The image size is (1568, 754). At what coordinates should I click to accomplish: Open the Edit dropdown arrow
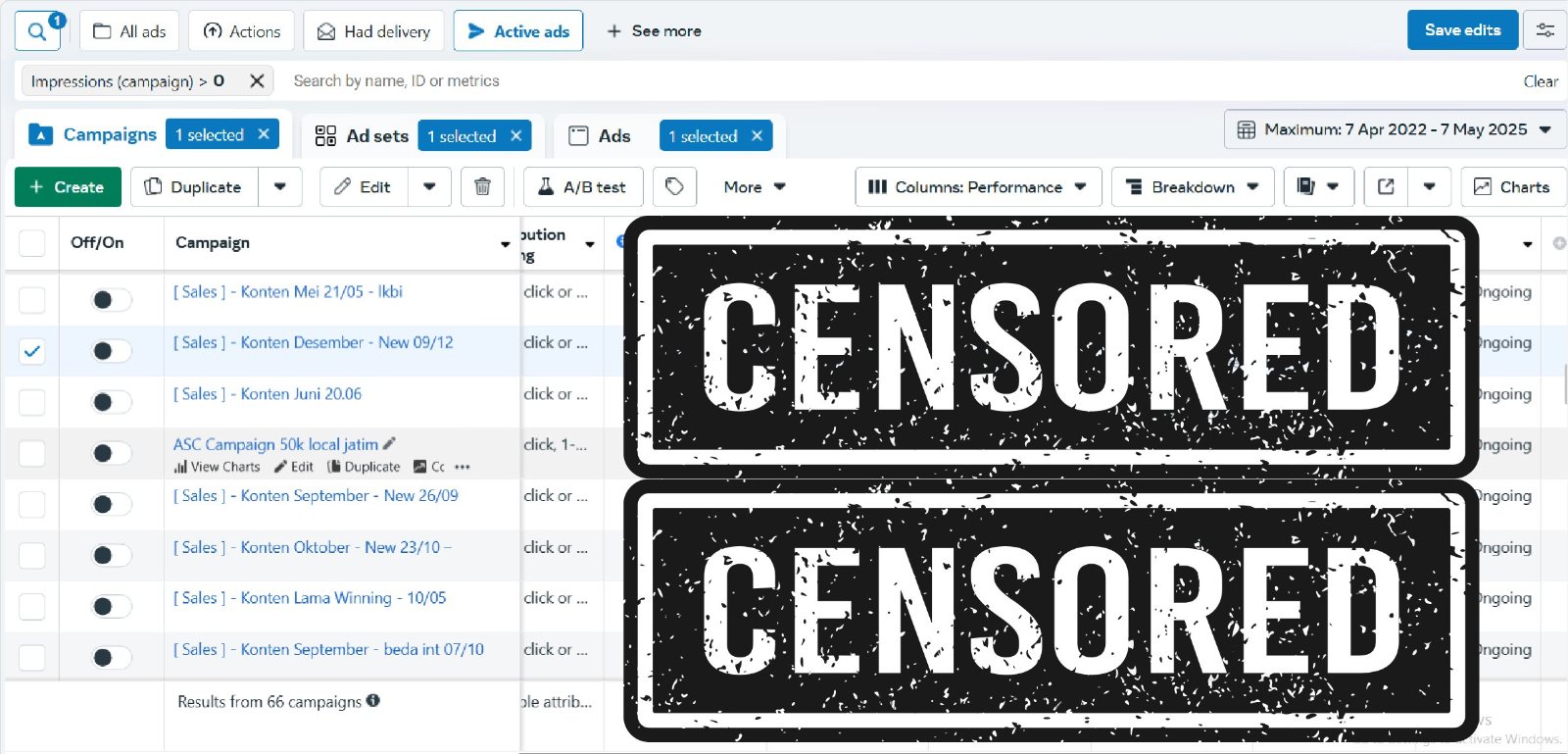[x=429, y=186]
